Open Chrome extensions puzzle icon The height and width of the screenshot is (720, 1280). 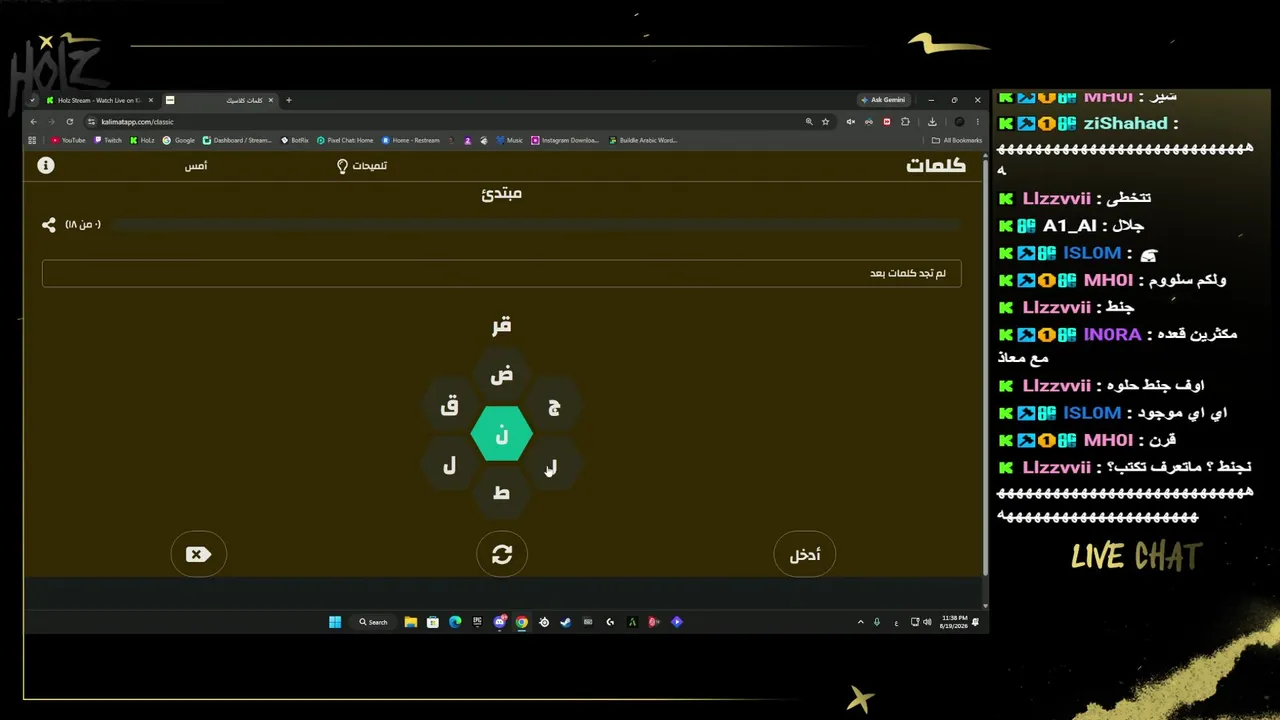click(x=905, y=122)
